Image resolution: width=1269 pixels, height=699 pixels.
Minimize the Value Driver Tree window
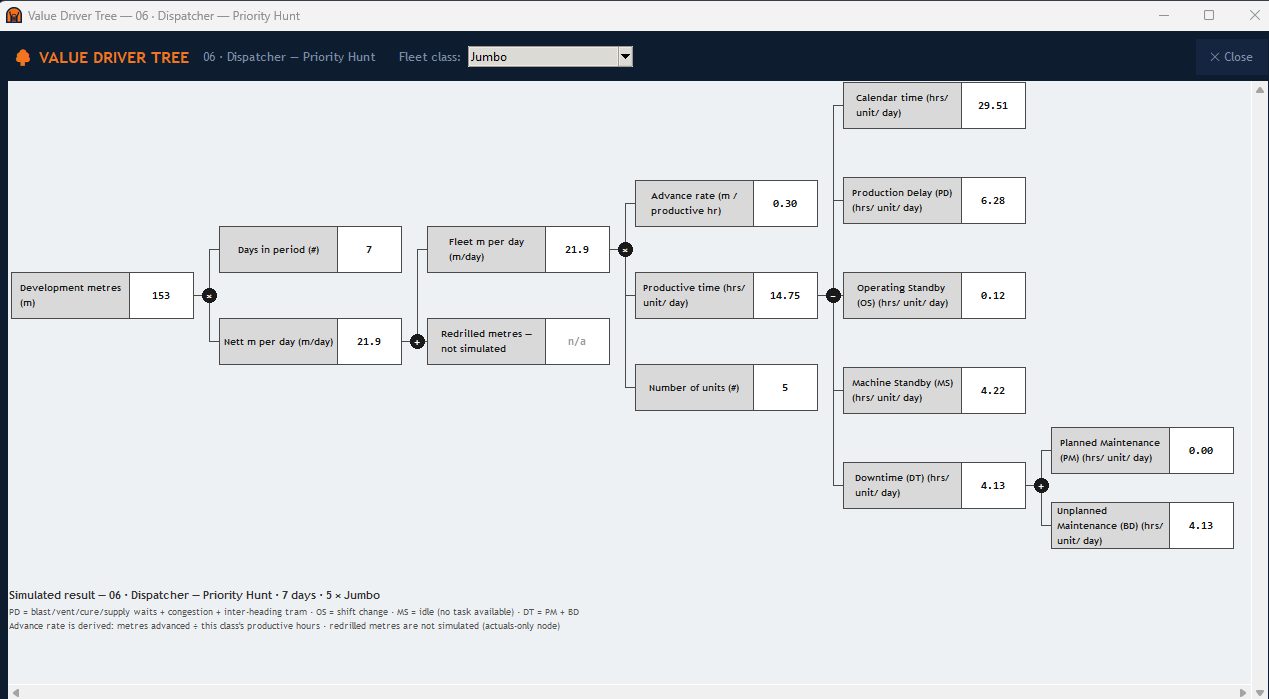tap(1163, 15)
